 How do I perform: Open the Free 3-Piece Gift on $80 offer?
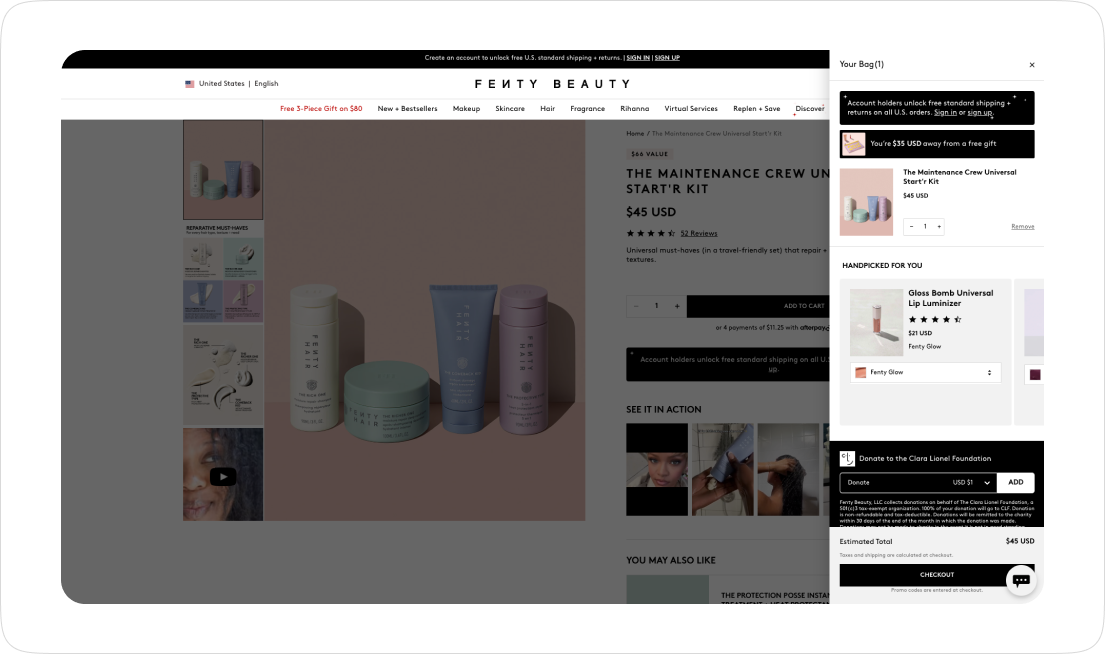pos(321,109)
